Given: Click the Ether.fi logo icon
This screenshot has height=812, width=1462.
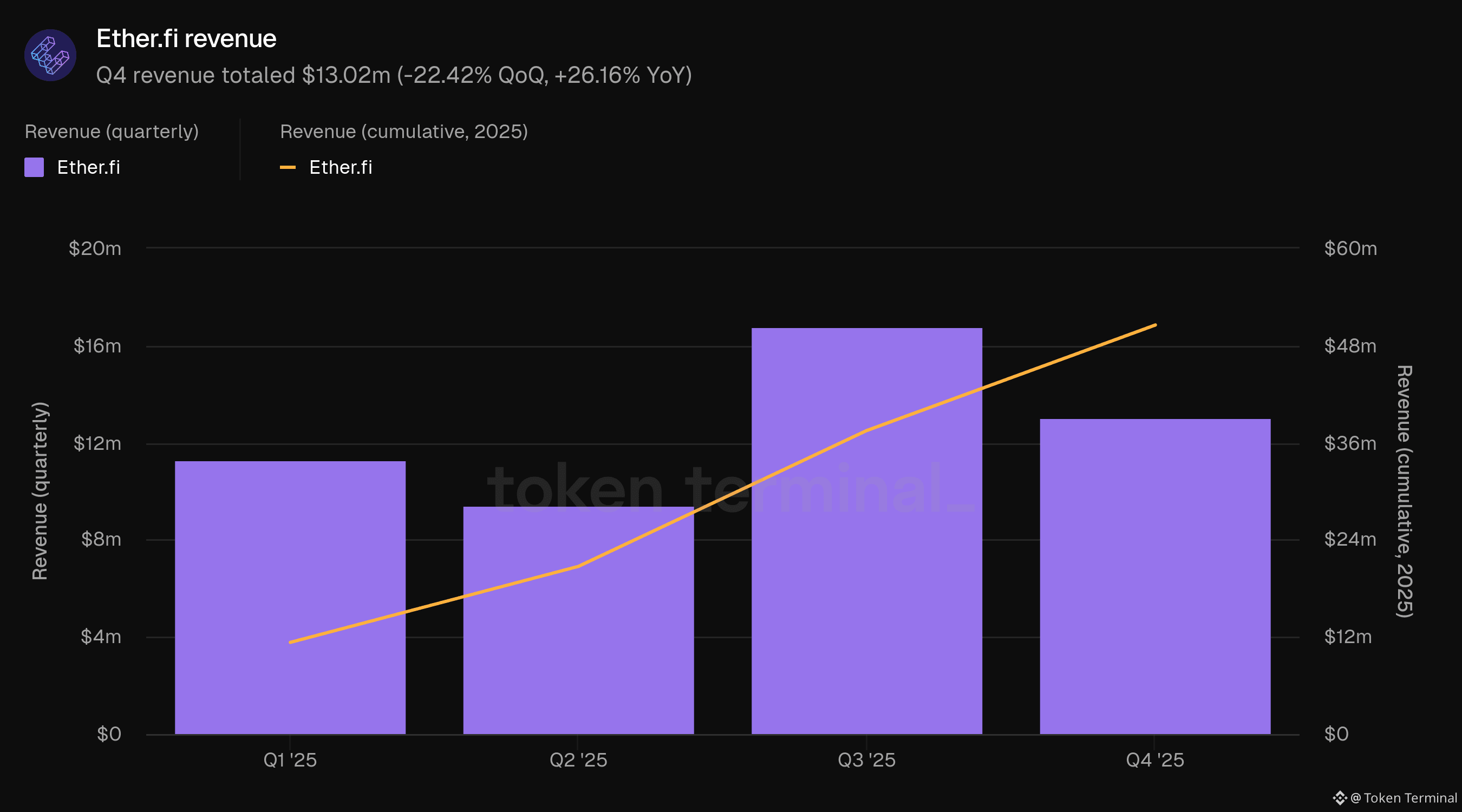Looking at the screenshot, I should pyautogui.click(x=50, y=55).
